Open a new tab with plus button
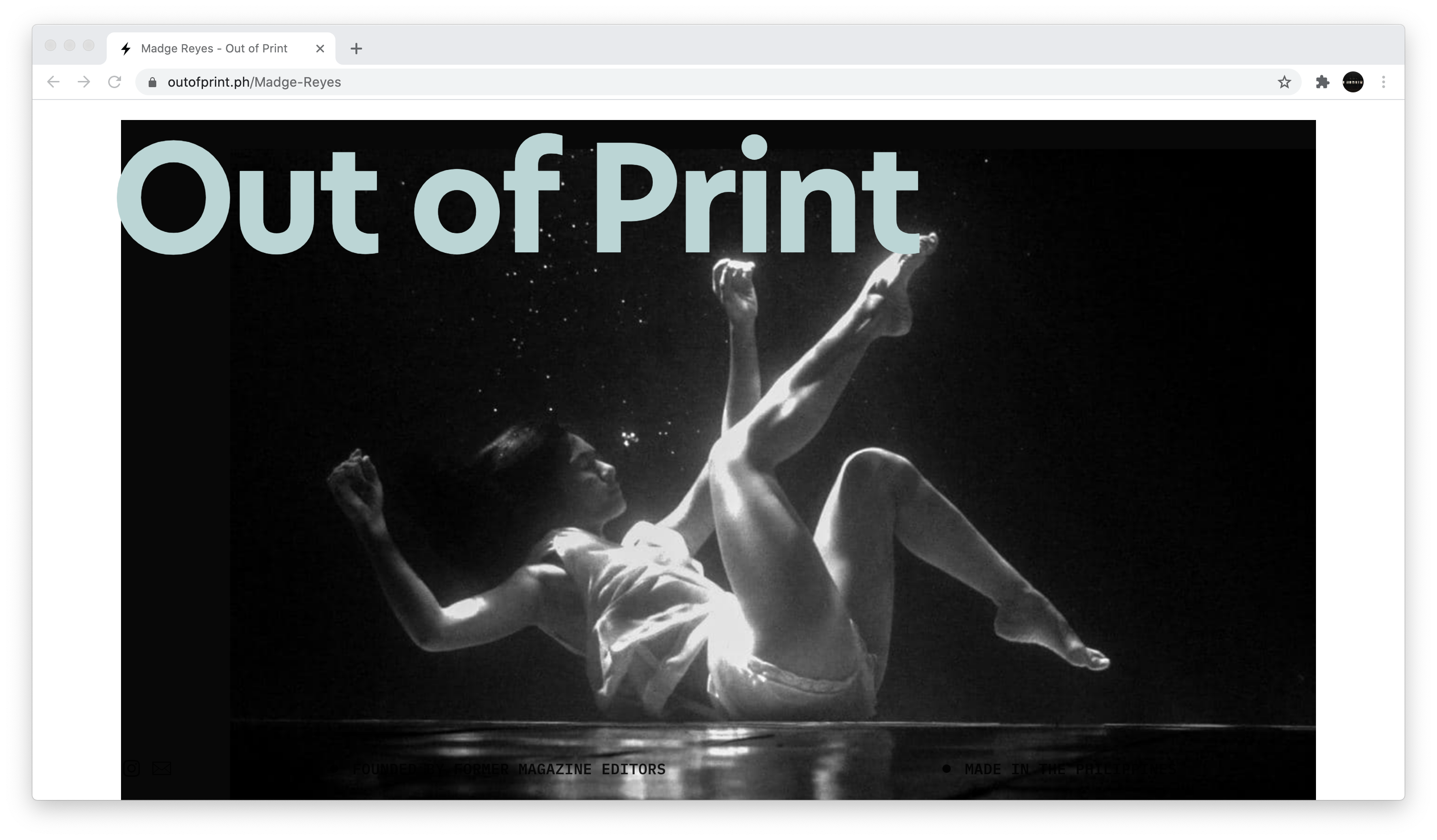Viewport: 1437px width, 840px height. click(356, 49)
